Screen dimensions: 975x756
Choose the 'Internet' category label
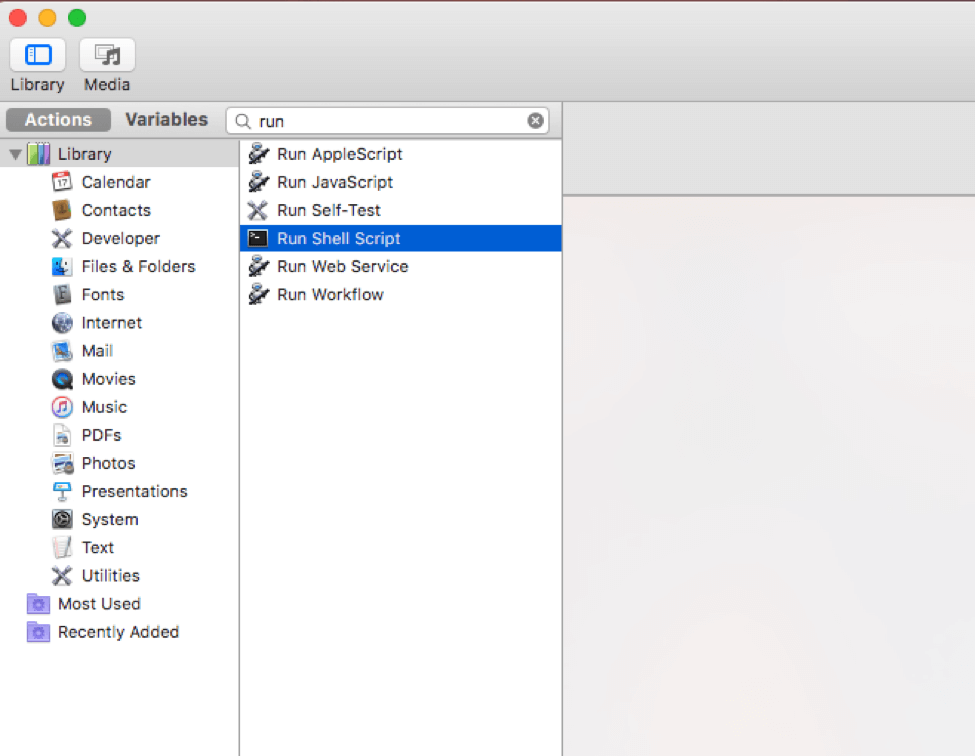tap(111, 323)
